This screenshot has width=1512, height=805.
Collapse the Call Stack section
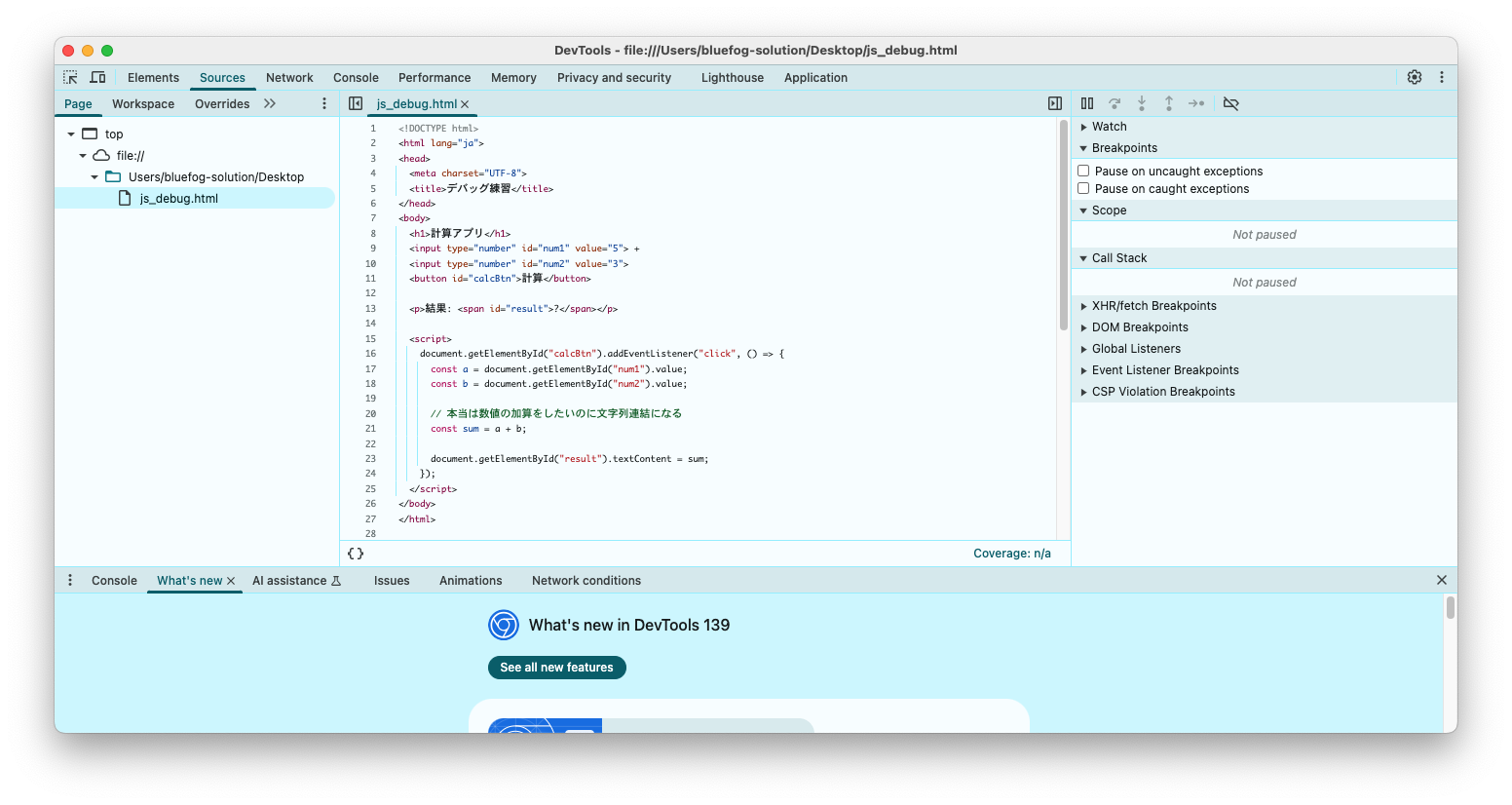(1118, 258)
